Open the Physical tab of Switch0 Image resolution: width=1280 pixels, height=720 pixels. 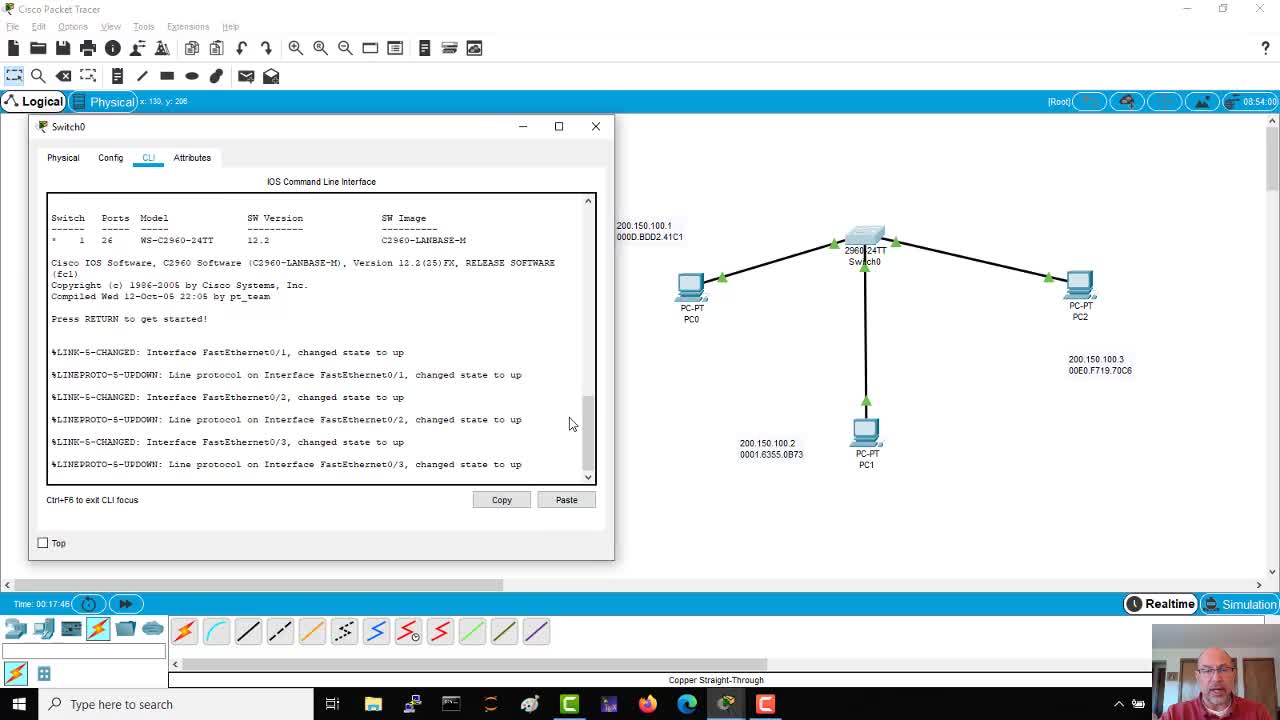pyautogui.click(x=63, y=157)
